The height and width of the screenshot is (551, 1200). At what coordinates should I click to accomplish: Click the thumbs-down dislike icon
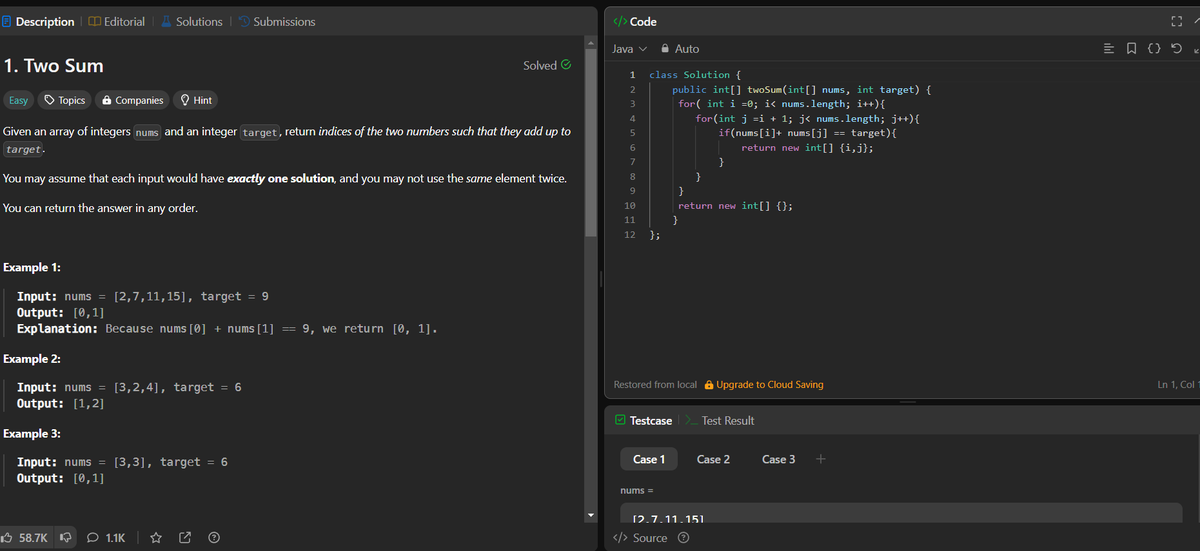tap(67, 538)
